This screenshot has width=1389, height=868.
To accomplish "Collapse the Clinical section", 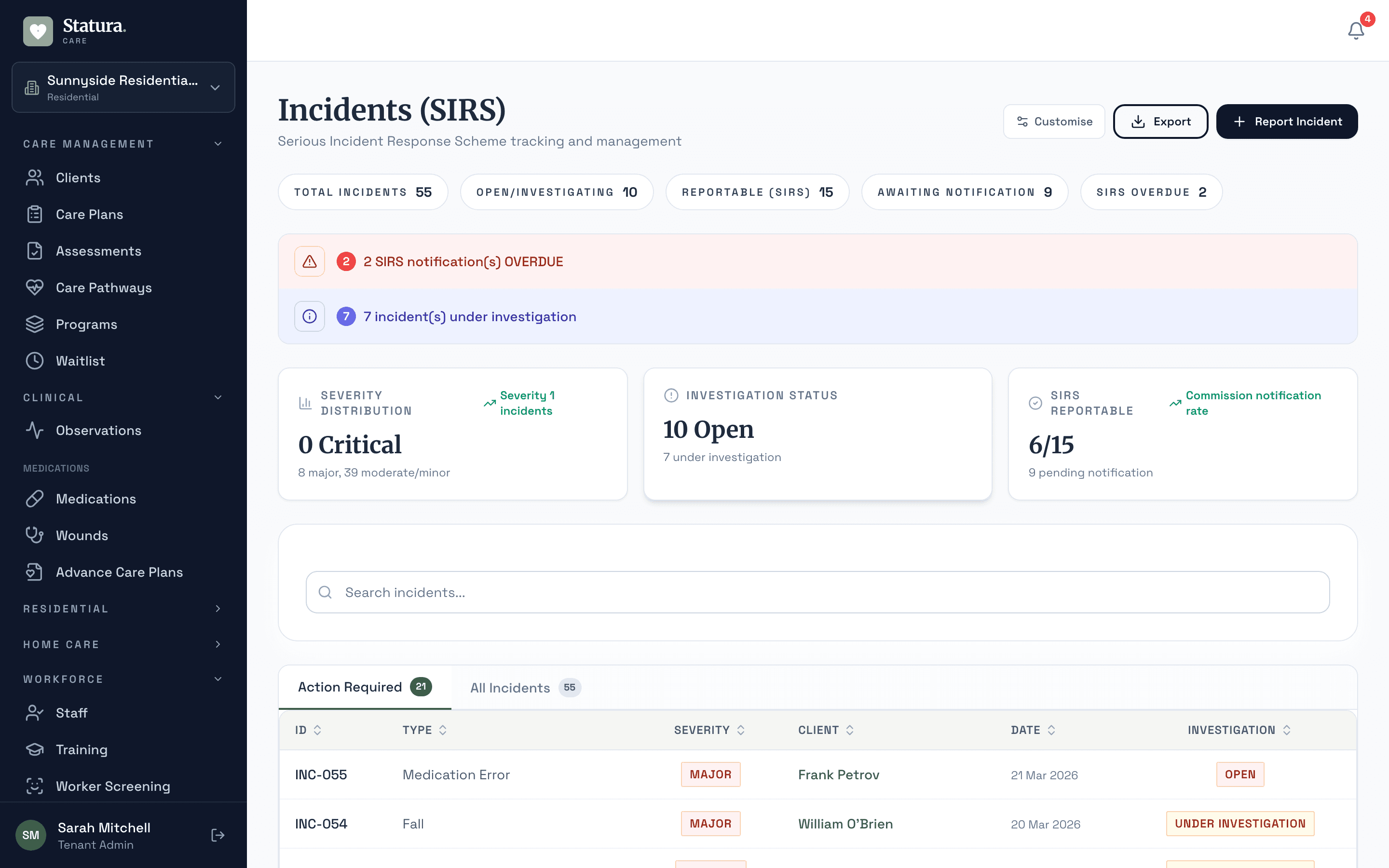I will pos(218,397).
